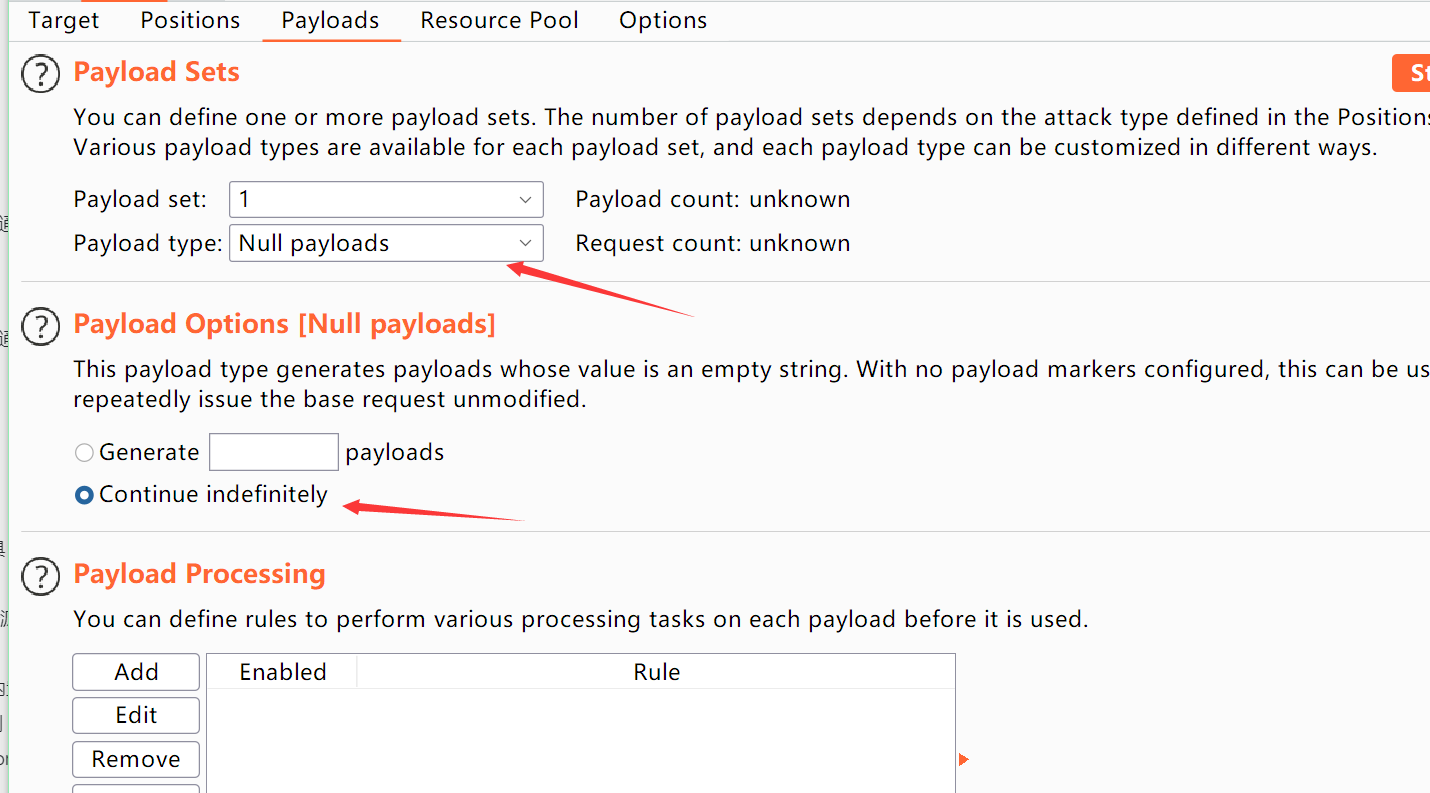The height and width of the screenshot is (793, 1430).
Task: Click the Edit rule button
Action: [136, 716]
